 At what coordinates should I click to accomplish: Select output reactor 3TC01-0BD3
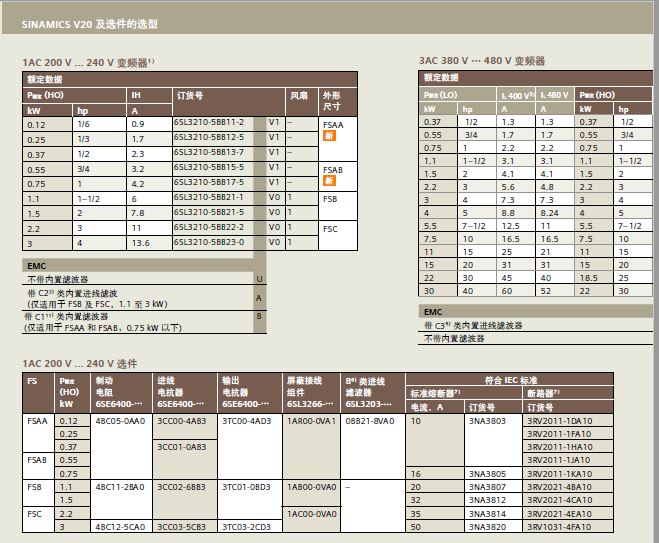coord(247,487)
